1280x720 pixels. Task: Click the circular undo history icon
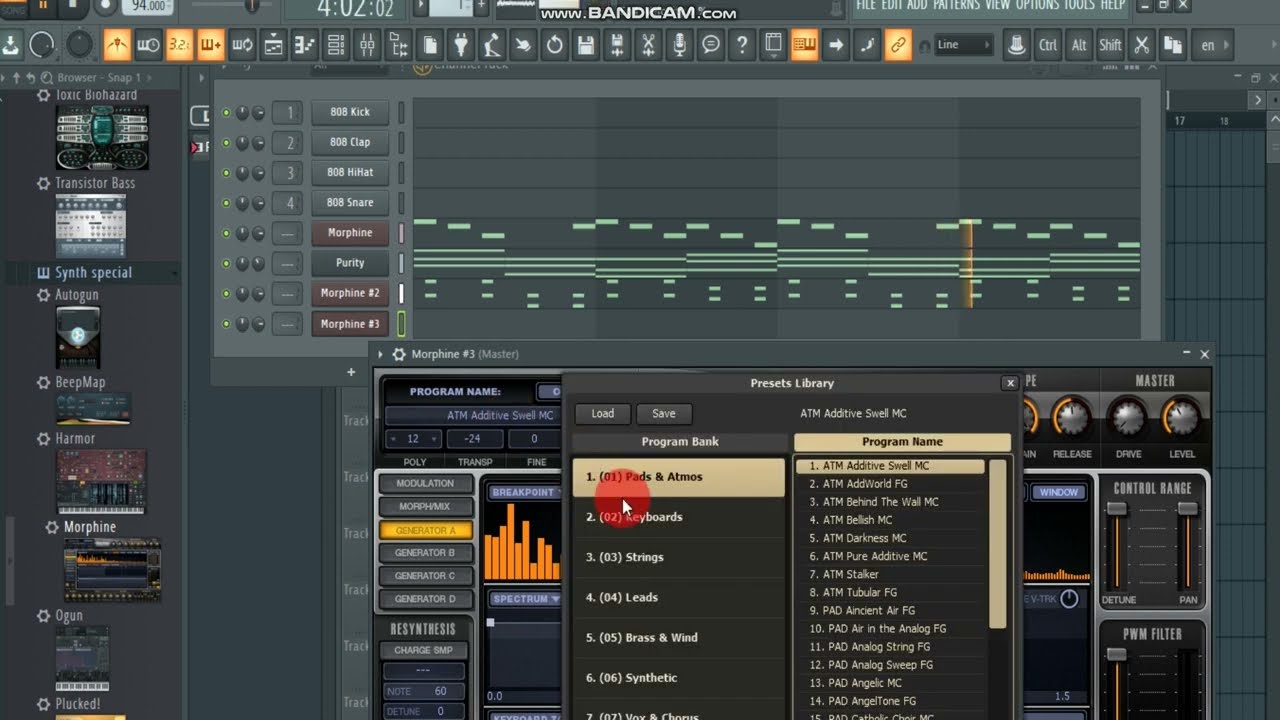pyautogui.click(x=554, y=45)
